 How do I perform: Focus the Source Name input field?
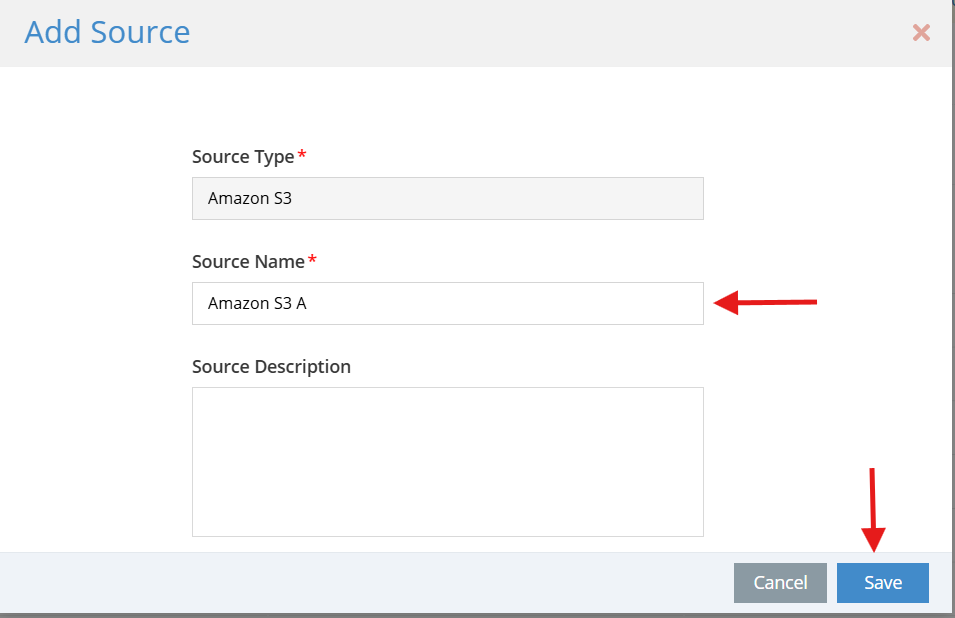(448, 303)
